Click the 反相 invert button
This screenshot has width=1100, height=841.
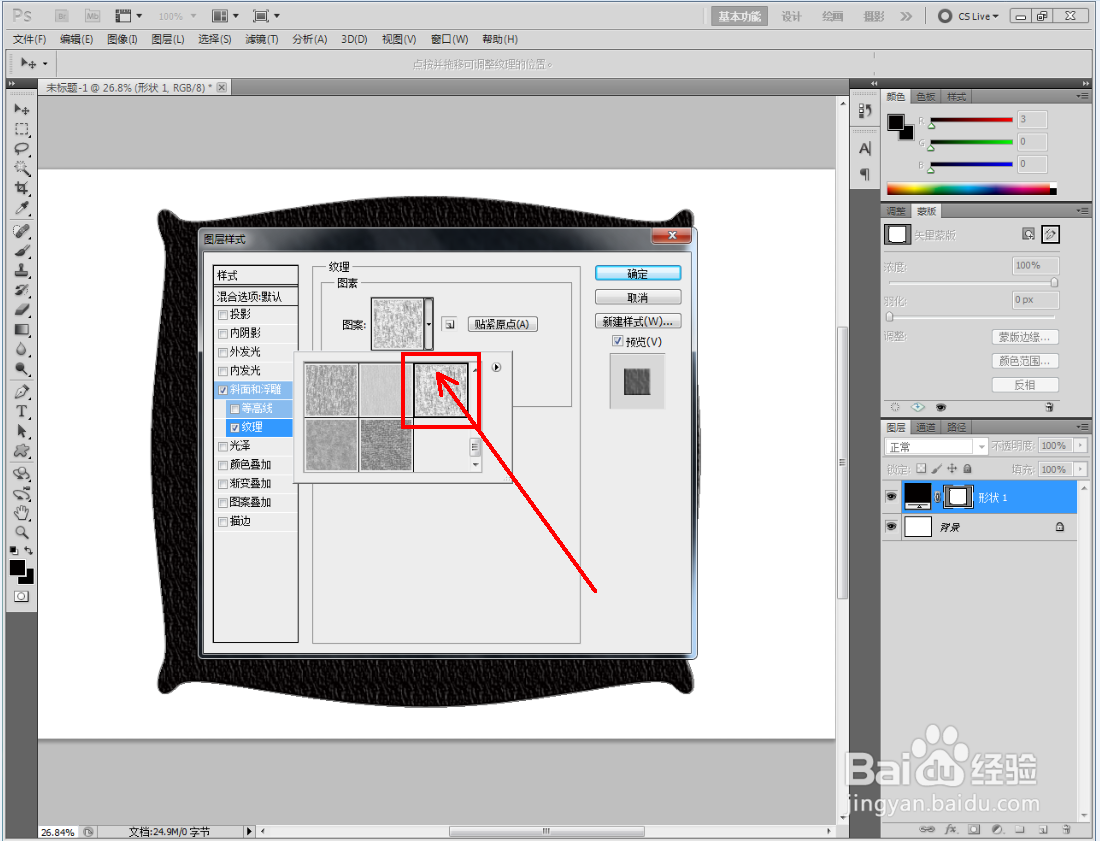click(1025, 385)
